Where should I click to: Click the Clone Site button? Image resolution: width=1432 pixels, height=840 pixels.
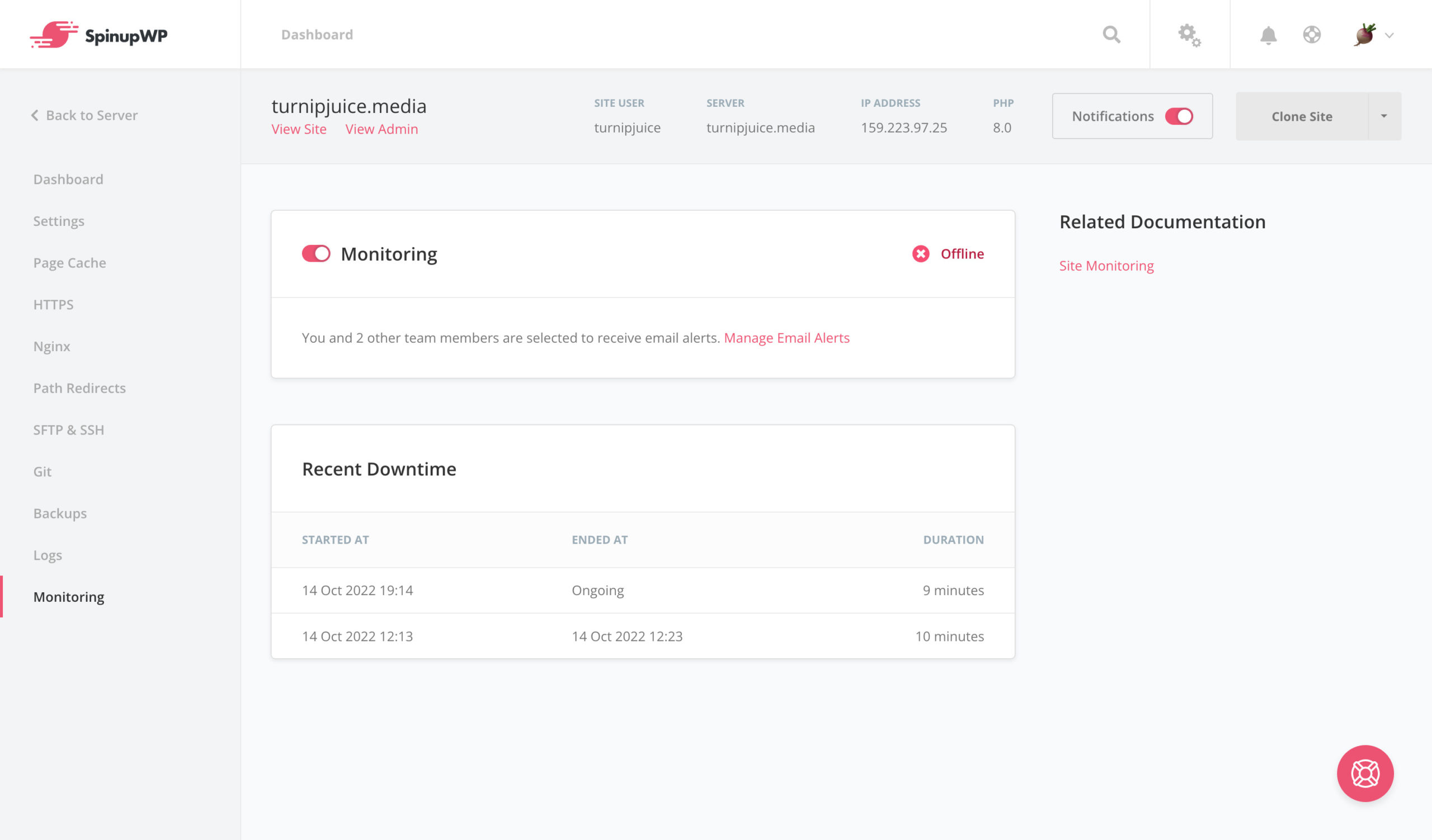pos(1302,116)
